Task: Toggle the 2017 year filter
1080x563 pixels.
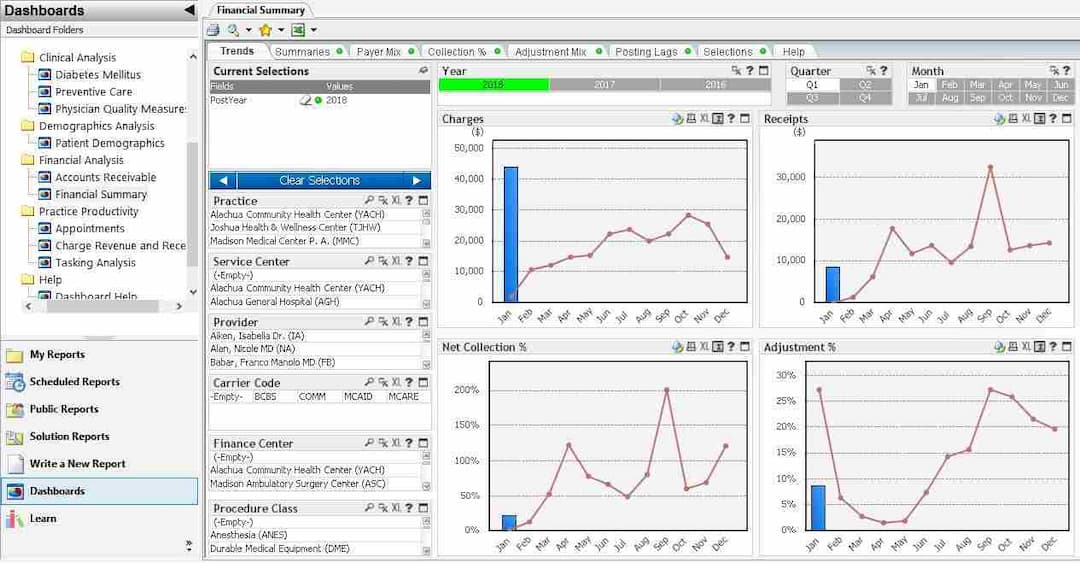Action: point(604,85)
